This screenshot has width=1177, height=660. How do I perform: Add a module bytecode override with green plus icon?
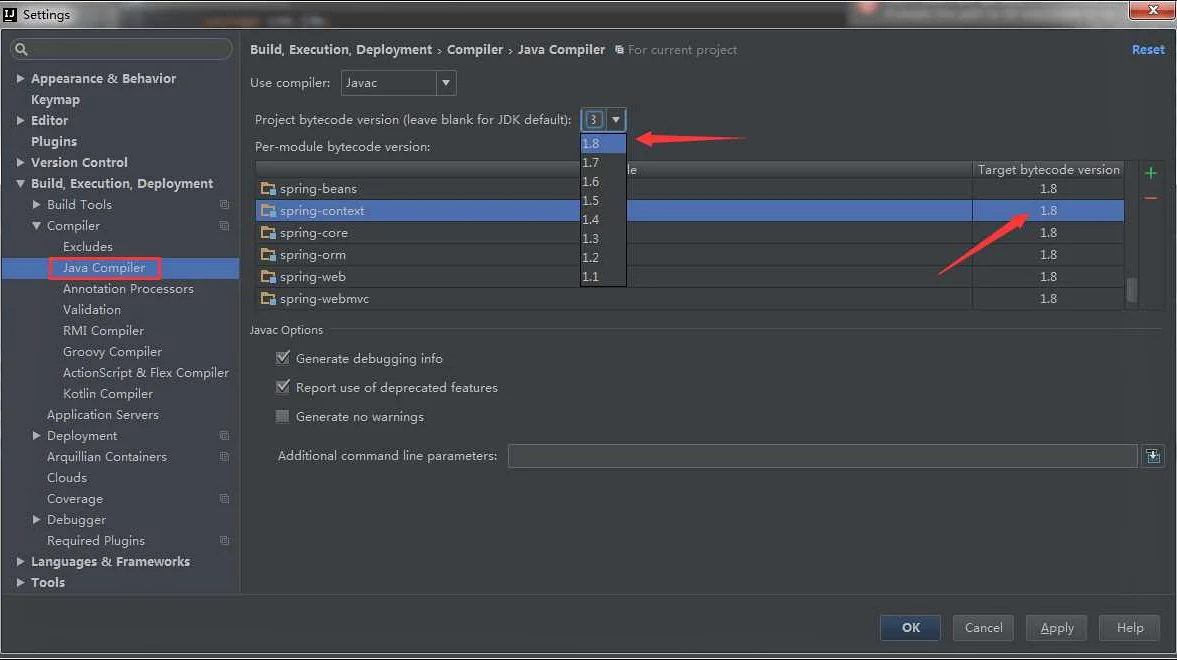[x=1151, y=172]
